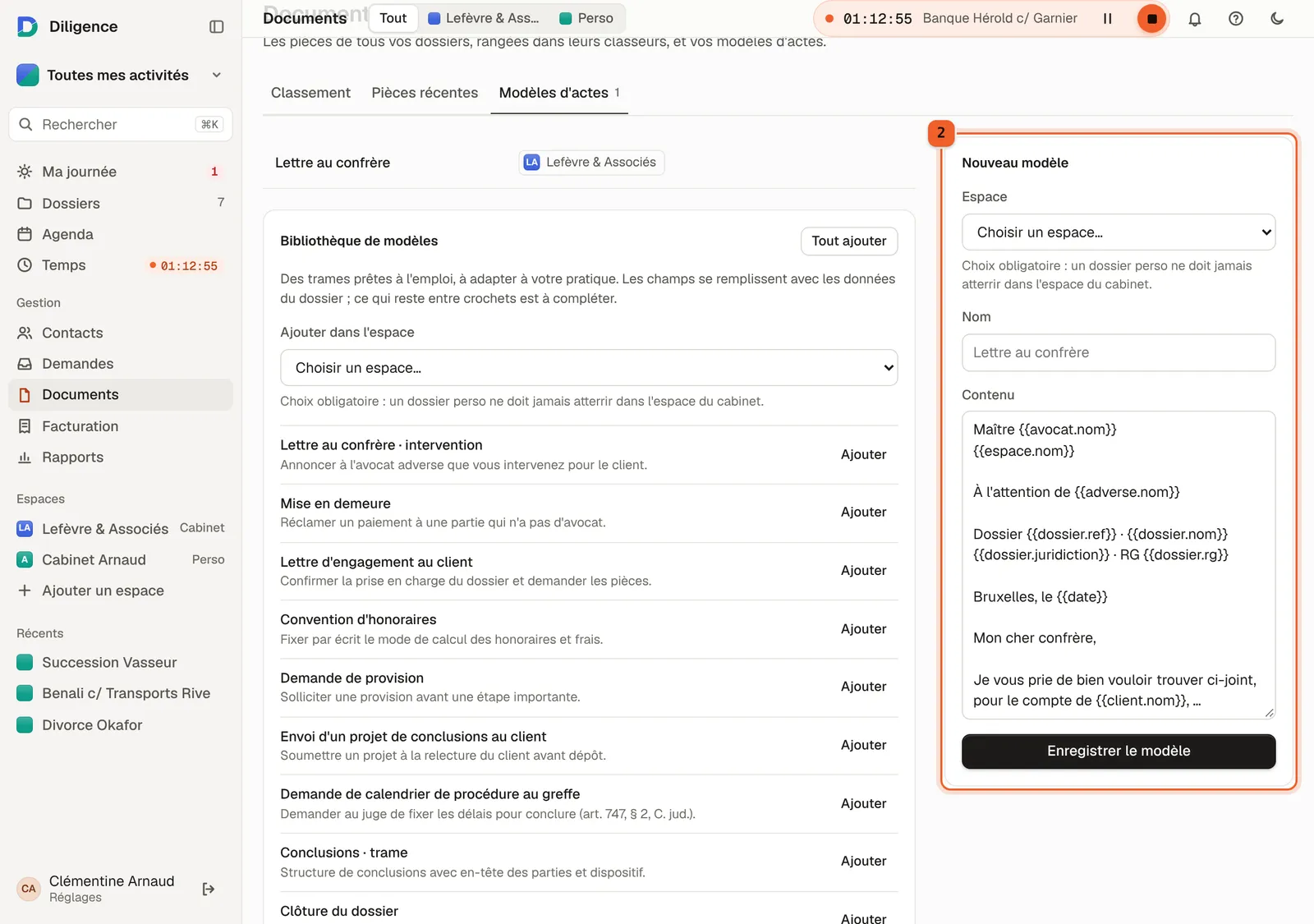This screenshot has width=1314, height=924.
Task: Click inside the Contenu text area
Action: 1119,564
